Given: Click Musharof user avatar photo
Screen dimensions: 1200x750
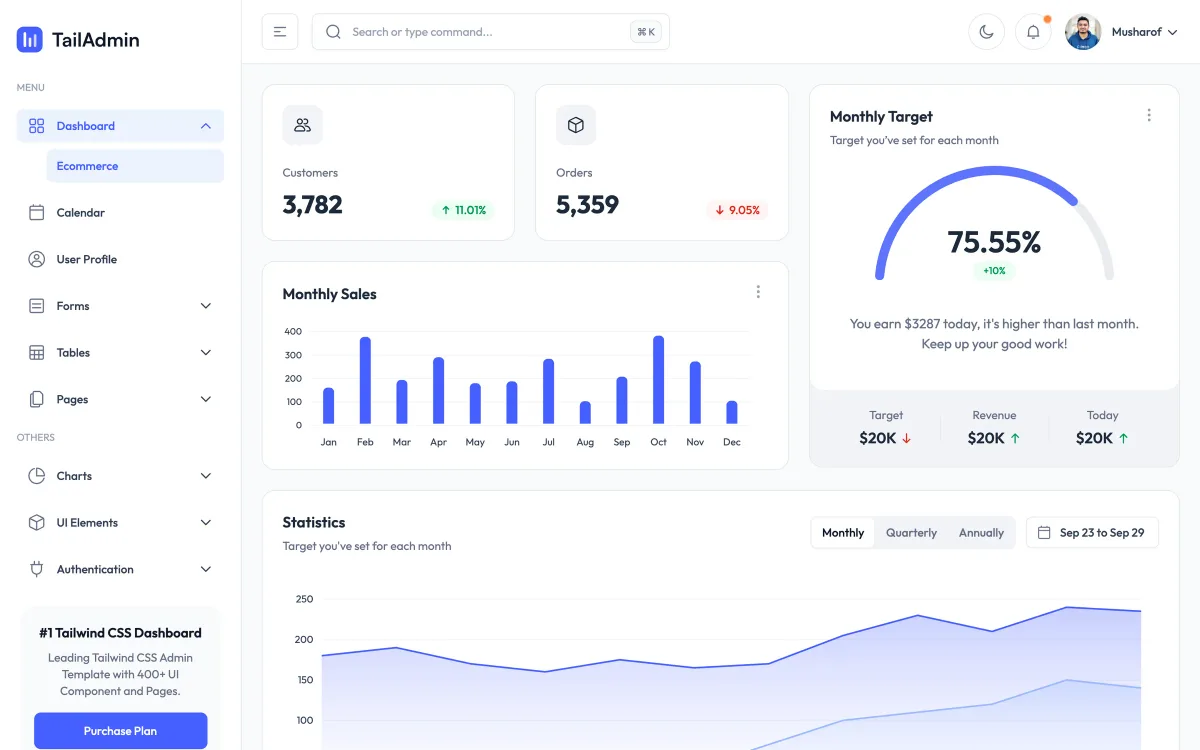Looking at the screenshot, I should click(1083, 32).
